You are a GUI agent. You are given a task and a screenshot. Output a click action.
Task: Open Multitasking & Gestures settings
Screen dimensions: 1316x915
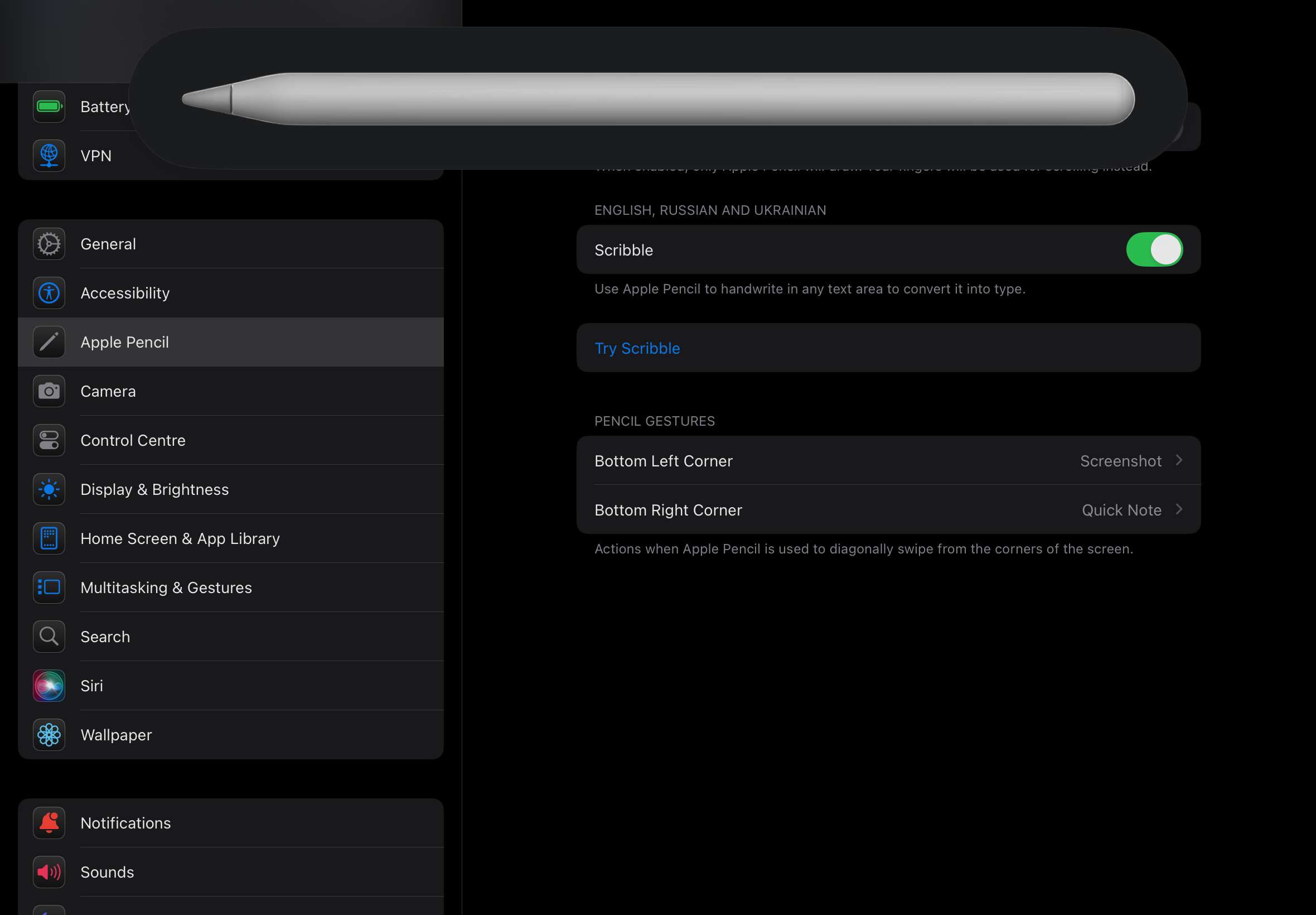pyautogui.click(x=166, y=587)
